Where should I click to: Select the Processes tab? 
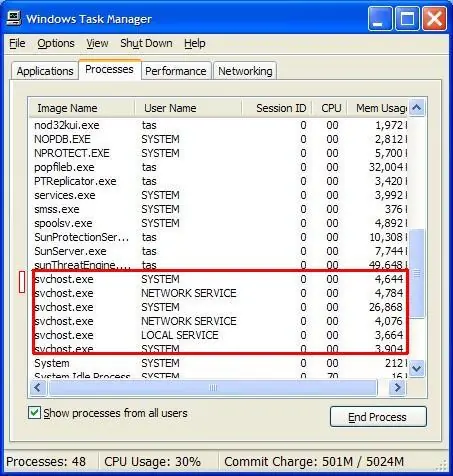[109, 69]
